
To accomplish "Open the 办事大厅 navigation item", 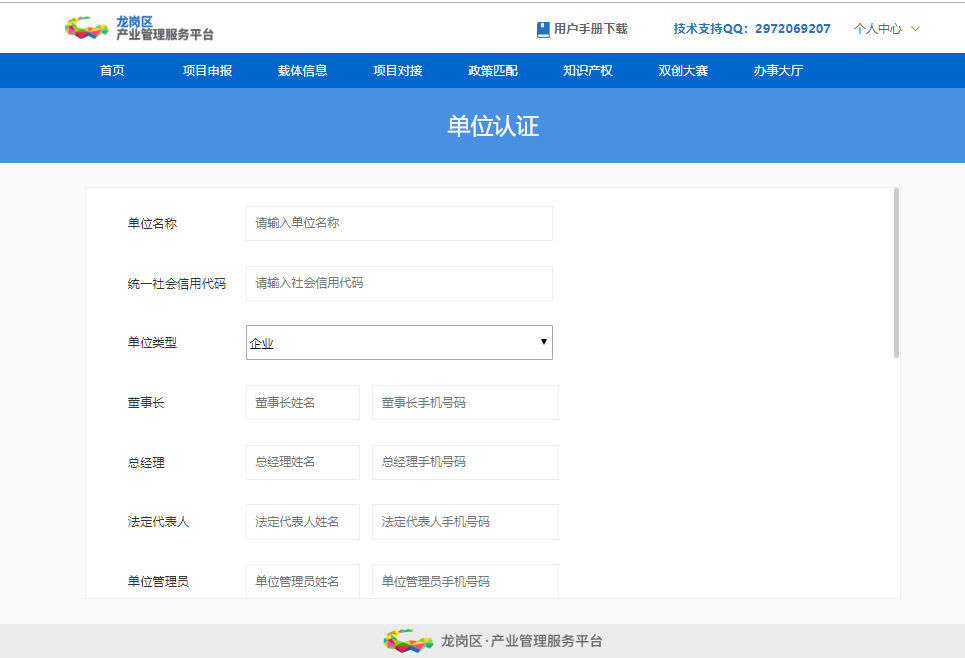I will tap(778, 71).
